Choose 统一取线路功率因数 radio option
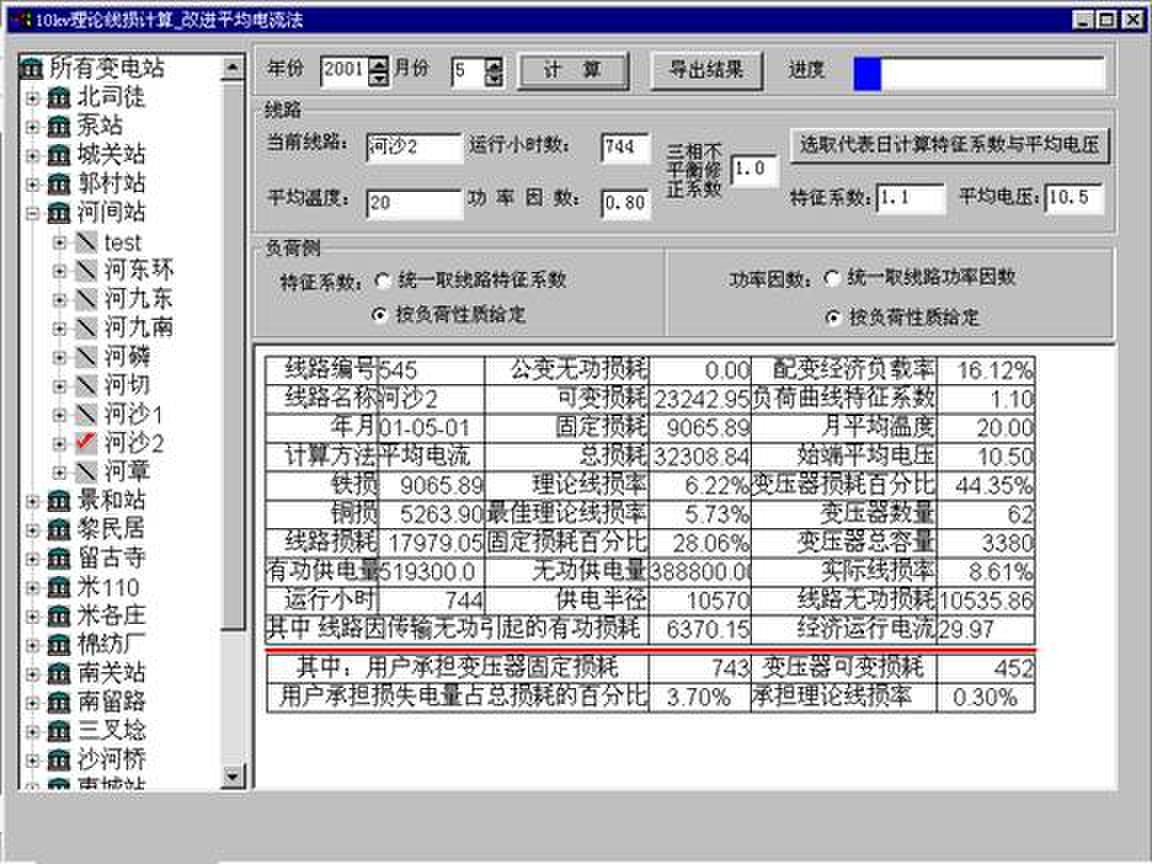Image resolution: width=1152 pixels, height=864 pixels. click(832, 278)
